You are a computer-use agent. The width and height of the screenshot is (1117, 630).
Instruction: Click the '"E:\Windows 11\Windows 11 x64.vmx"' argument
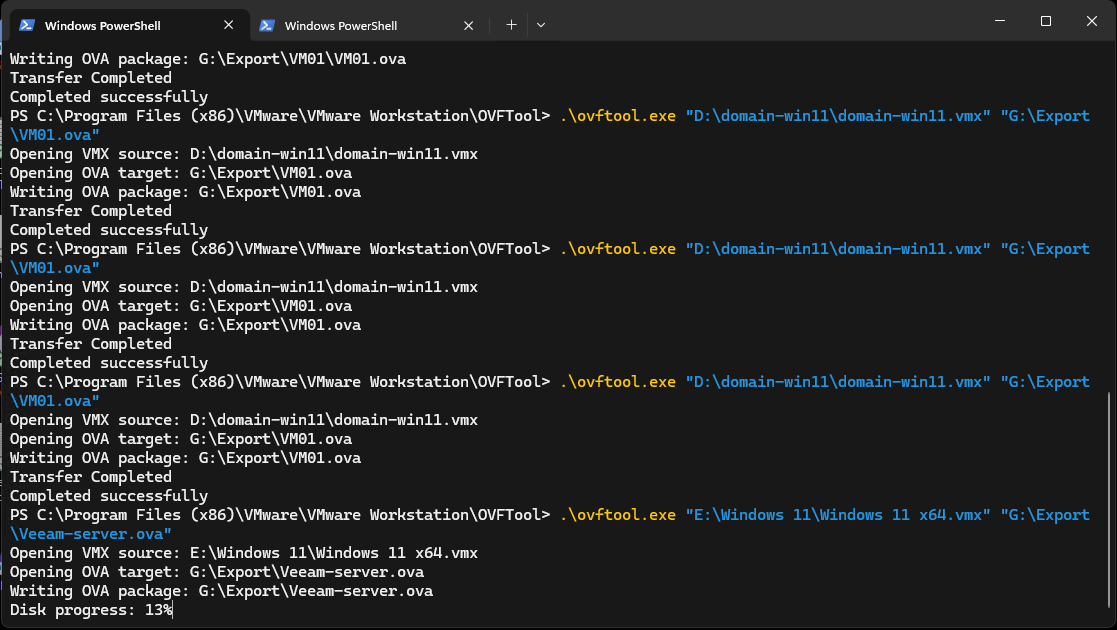[x=838, y=515]
